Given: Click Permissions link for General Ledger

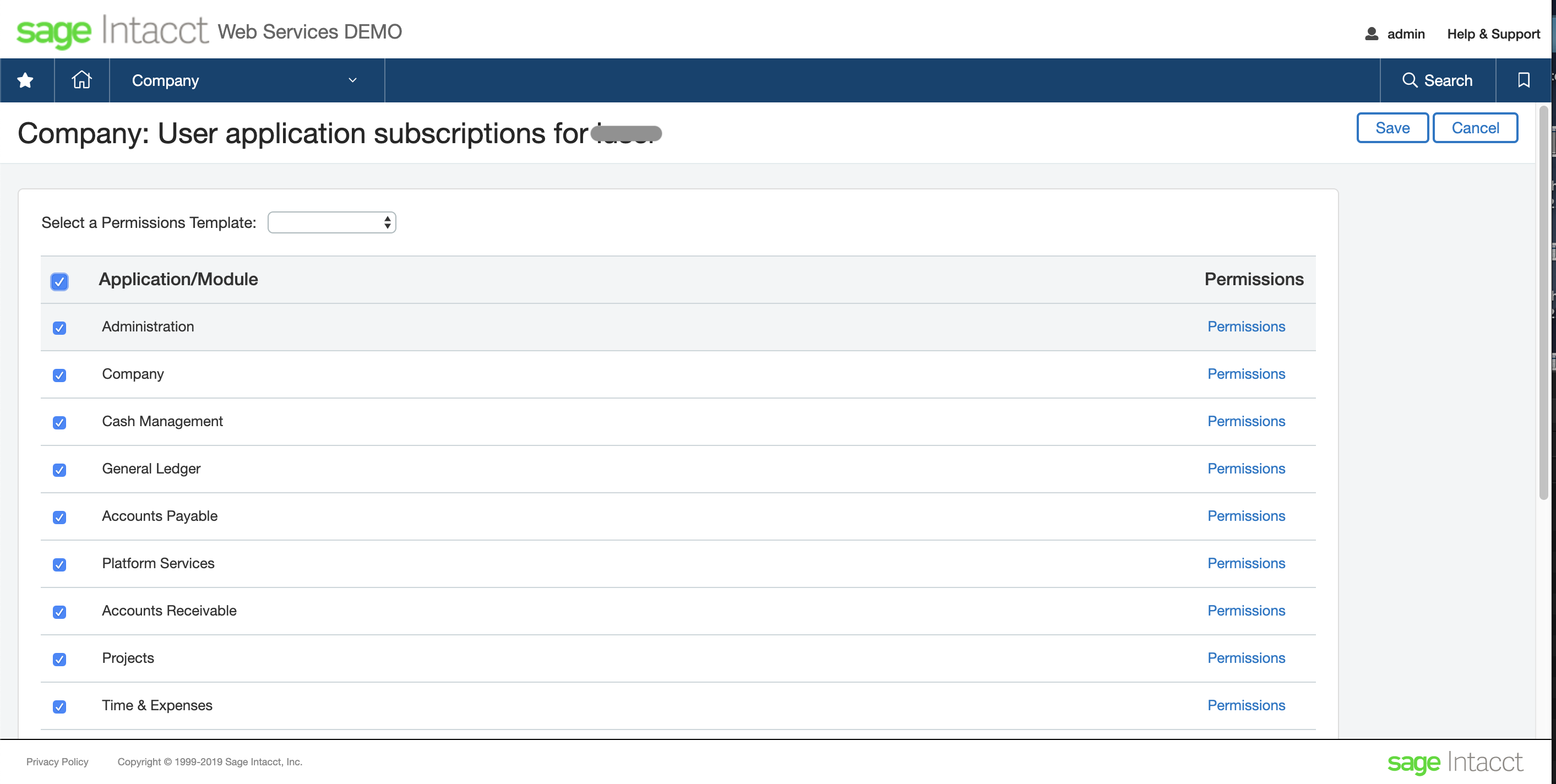Looking at the screenshot, I should point(1247,468).
